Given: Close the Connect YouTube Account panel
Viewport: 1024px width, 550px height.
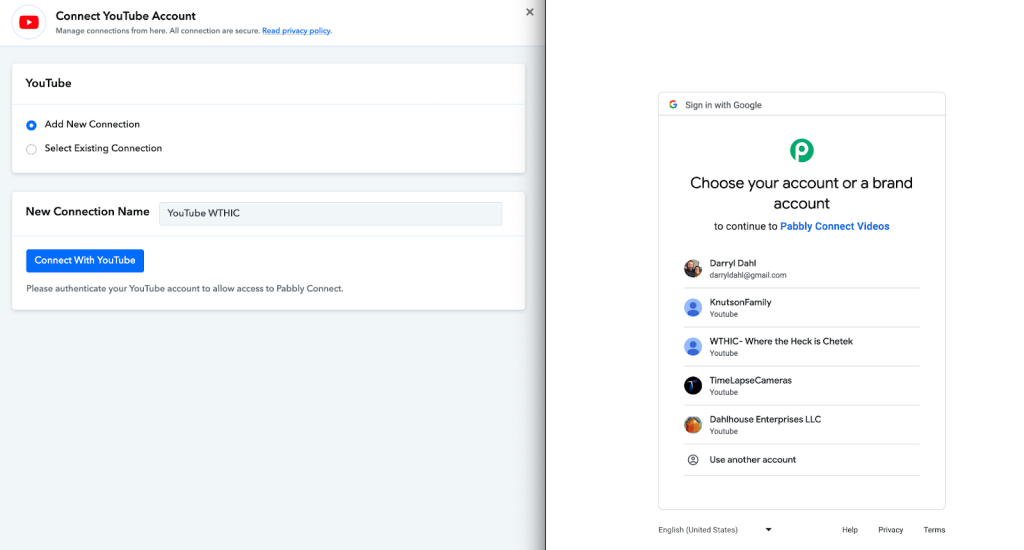Looking at the screenshot, I should click(530, 12).
